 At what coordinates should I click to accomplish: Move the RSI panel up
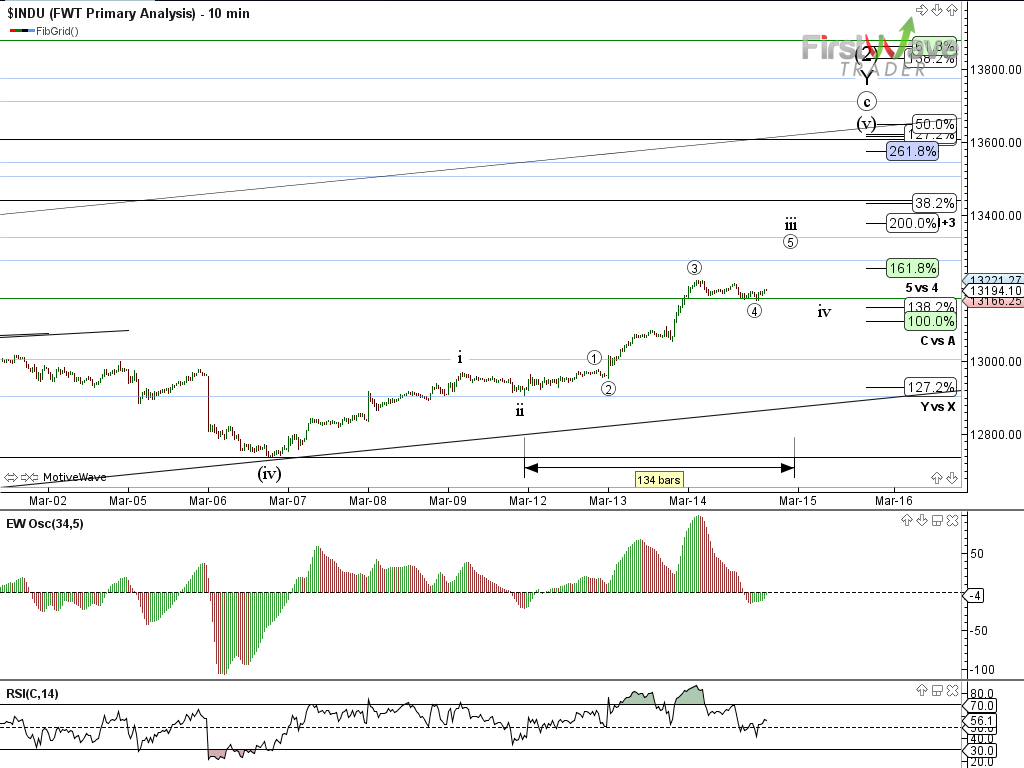921,691
